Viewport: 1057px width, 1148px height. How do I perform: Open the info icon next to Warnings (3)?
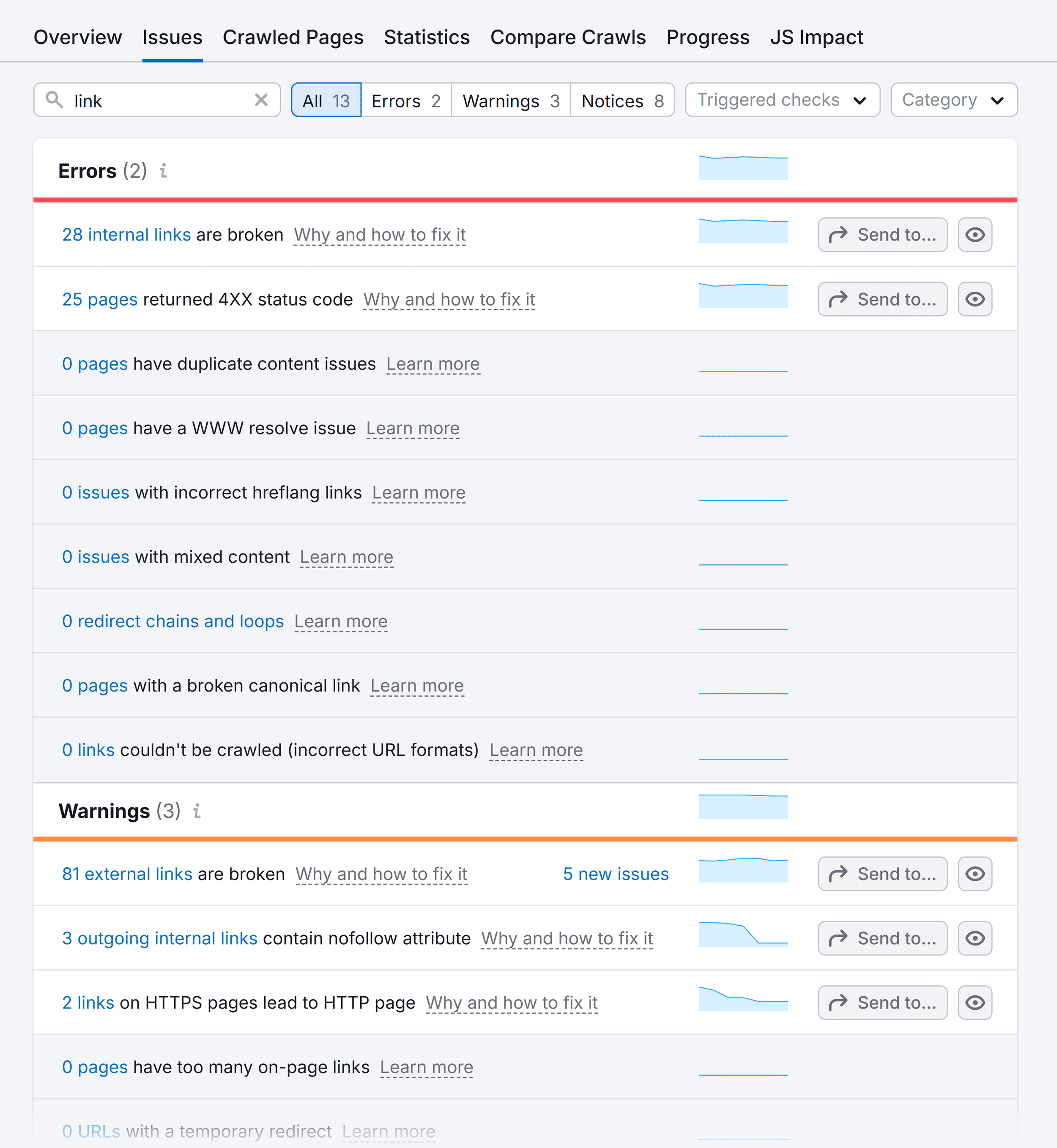pyautogui.click(x=197, y=811)
